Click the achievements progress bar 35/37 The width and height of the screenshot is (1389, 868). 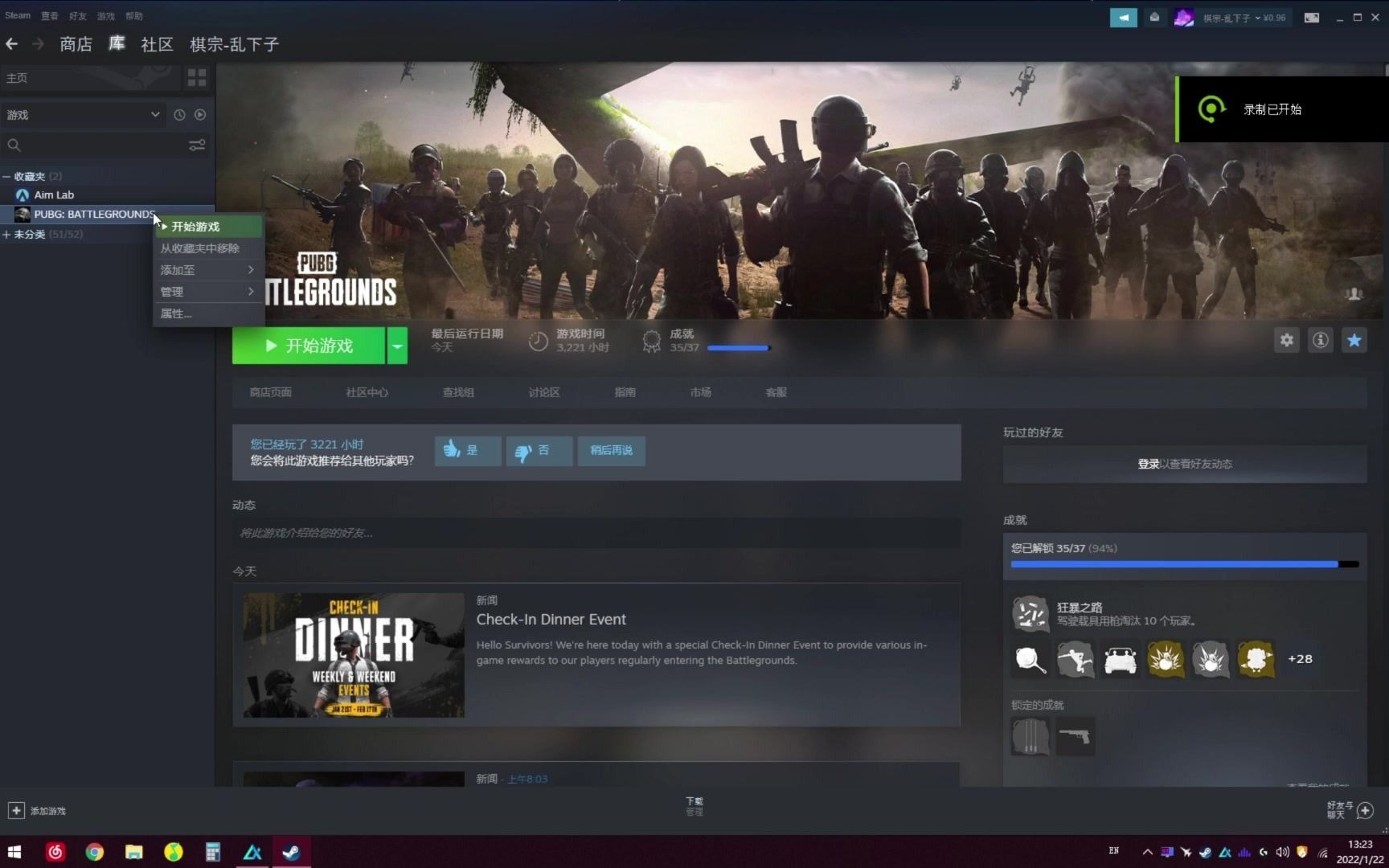pyautogui.click(x=739, y=348)
